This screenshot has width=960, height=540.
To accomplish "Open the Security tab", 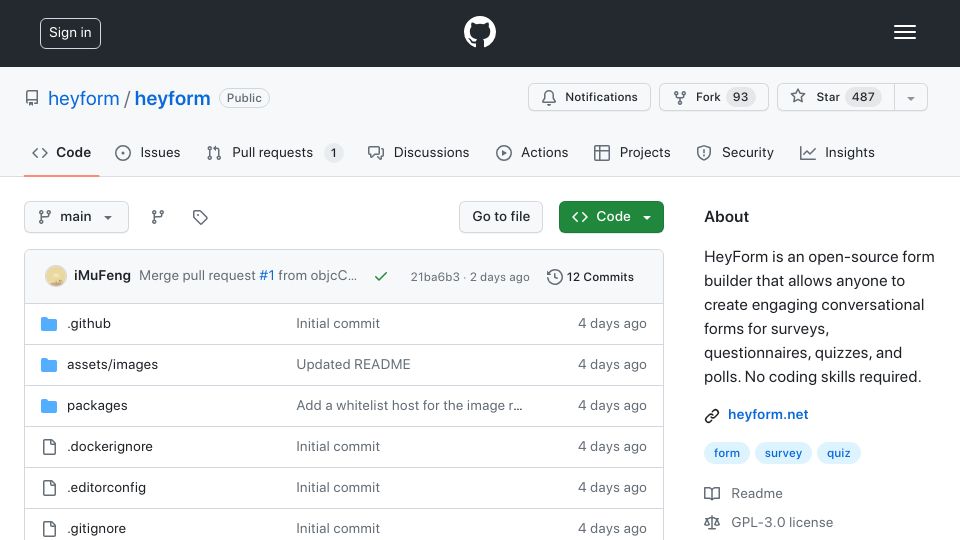I will (735, 152).
